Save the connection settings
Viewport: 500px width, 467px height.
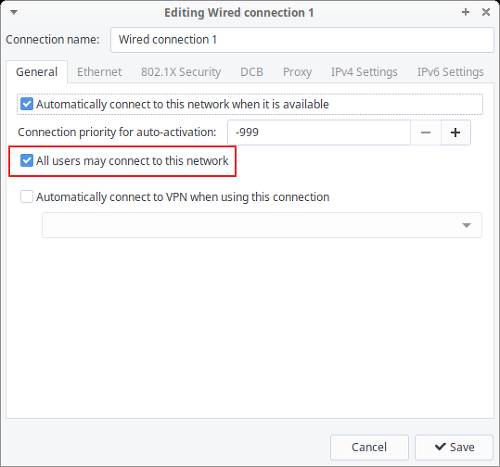pyautogui.click(x=454, y=447)
